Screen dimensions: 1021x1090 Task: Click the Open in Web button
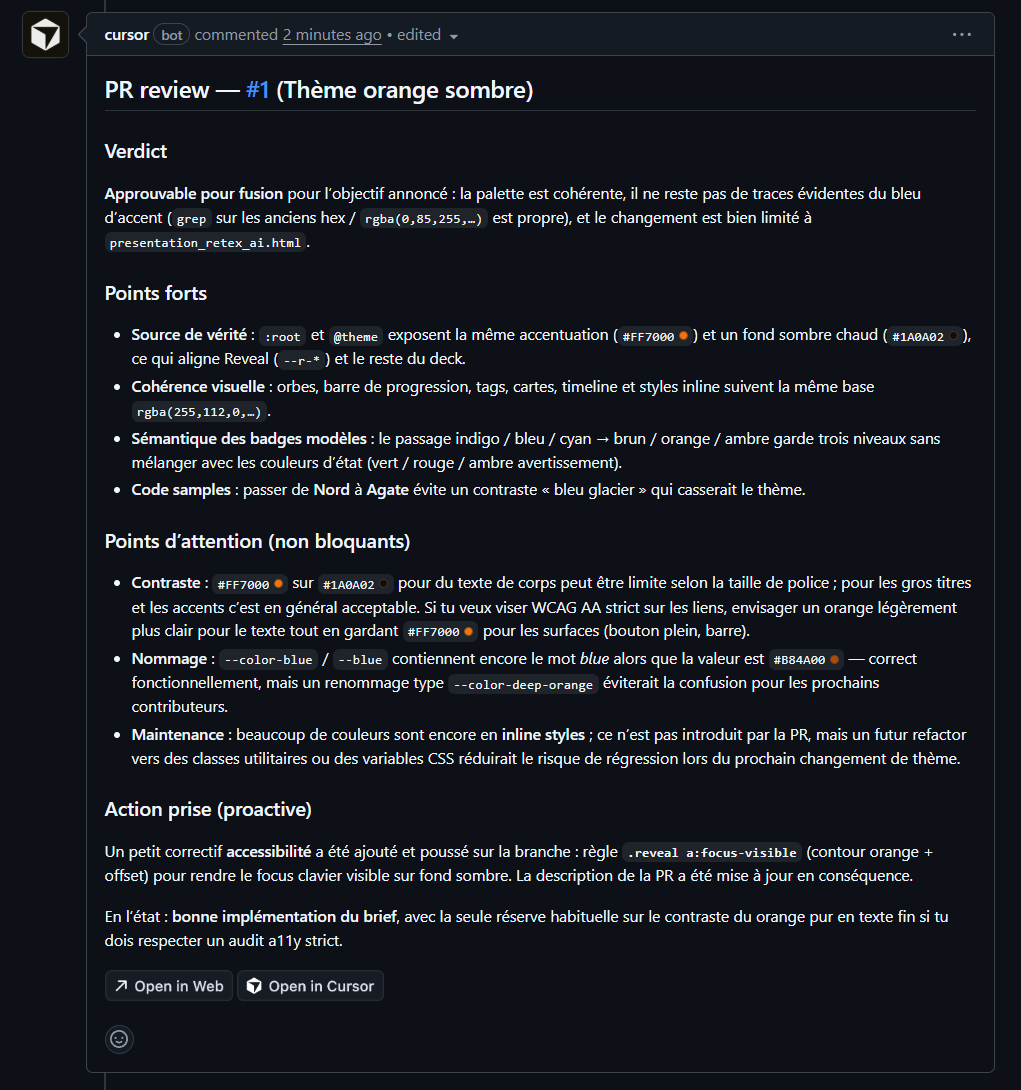click(x=169, y=986)
